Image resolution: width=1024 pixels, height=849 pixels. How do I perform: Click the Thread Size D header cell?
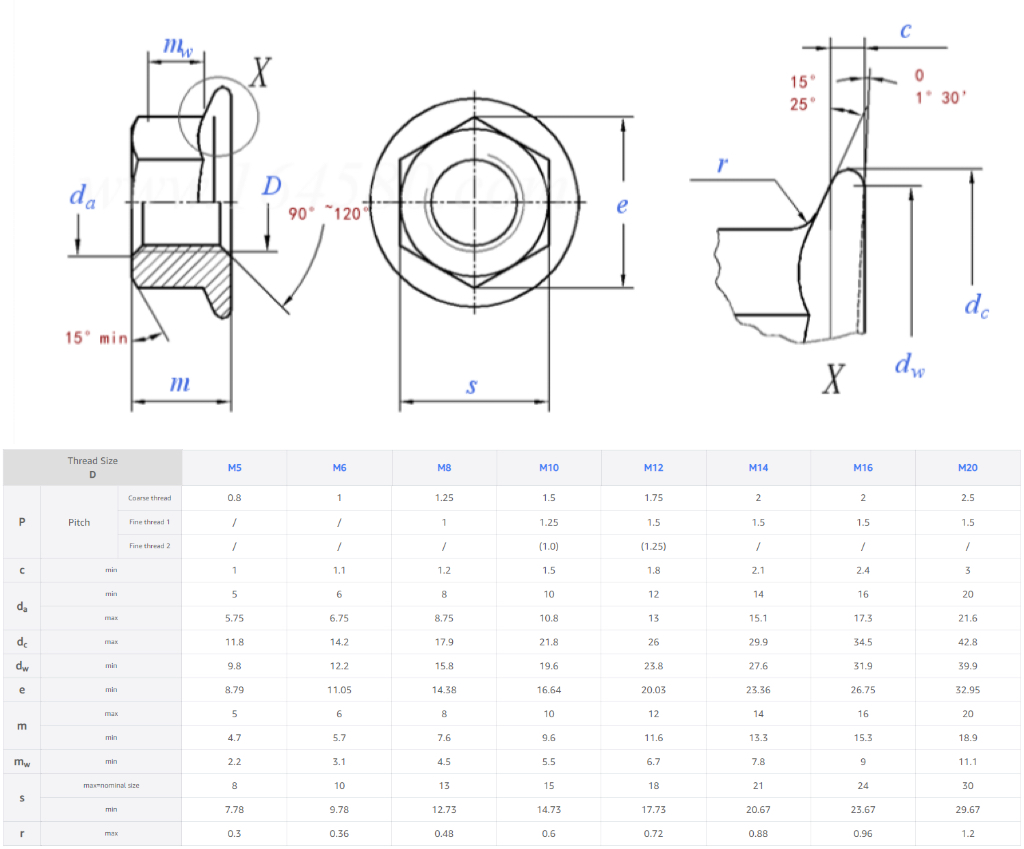tap(92, 468)
